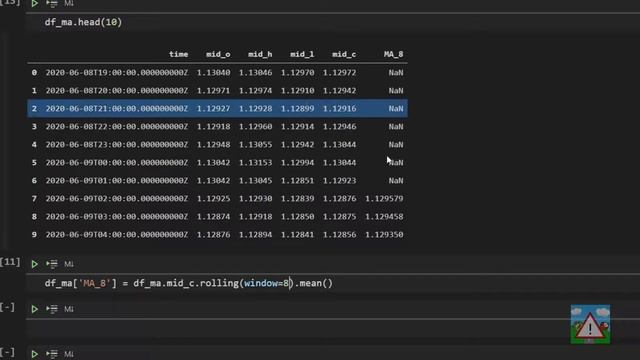The height and width of the screenshot is (360, 640).
Task: Click row index 7 of the table
Action: pos(34,198)
